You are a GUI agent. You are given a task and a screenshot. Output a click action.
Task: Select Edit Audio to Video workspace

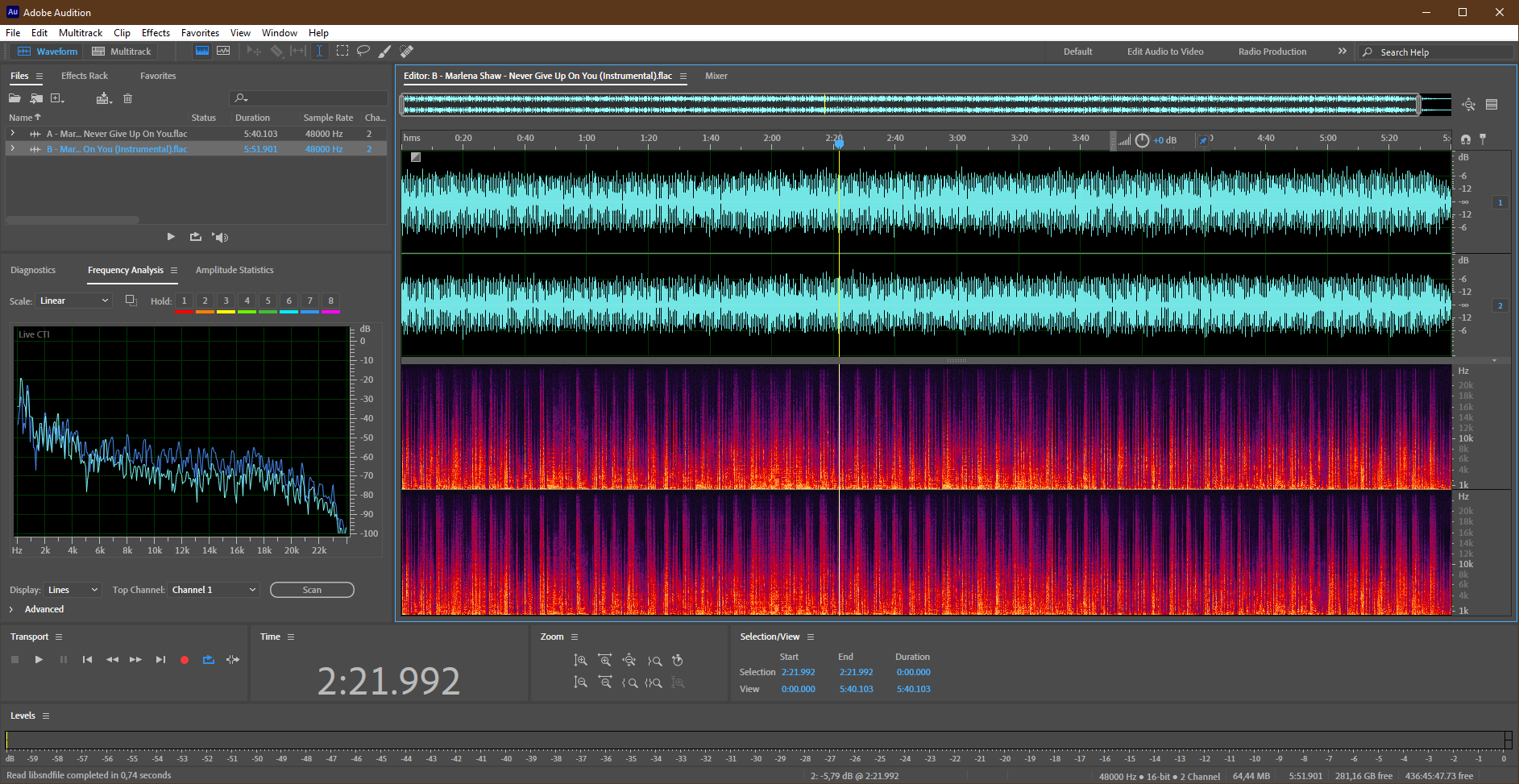[1165, 52]
